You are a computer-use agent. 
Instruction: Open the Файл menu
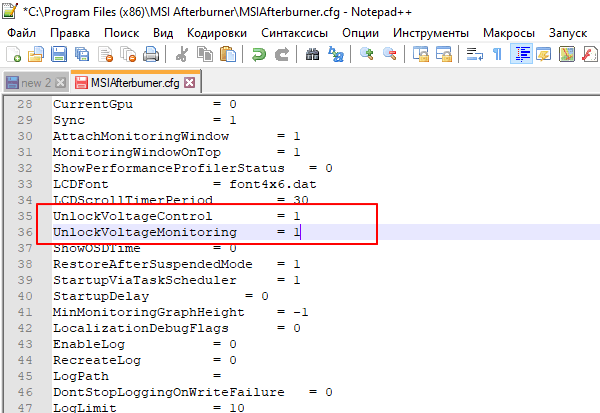(x=21, y=33)
